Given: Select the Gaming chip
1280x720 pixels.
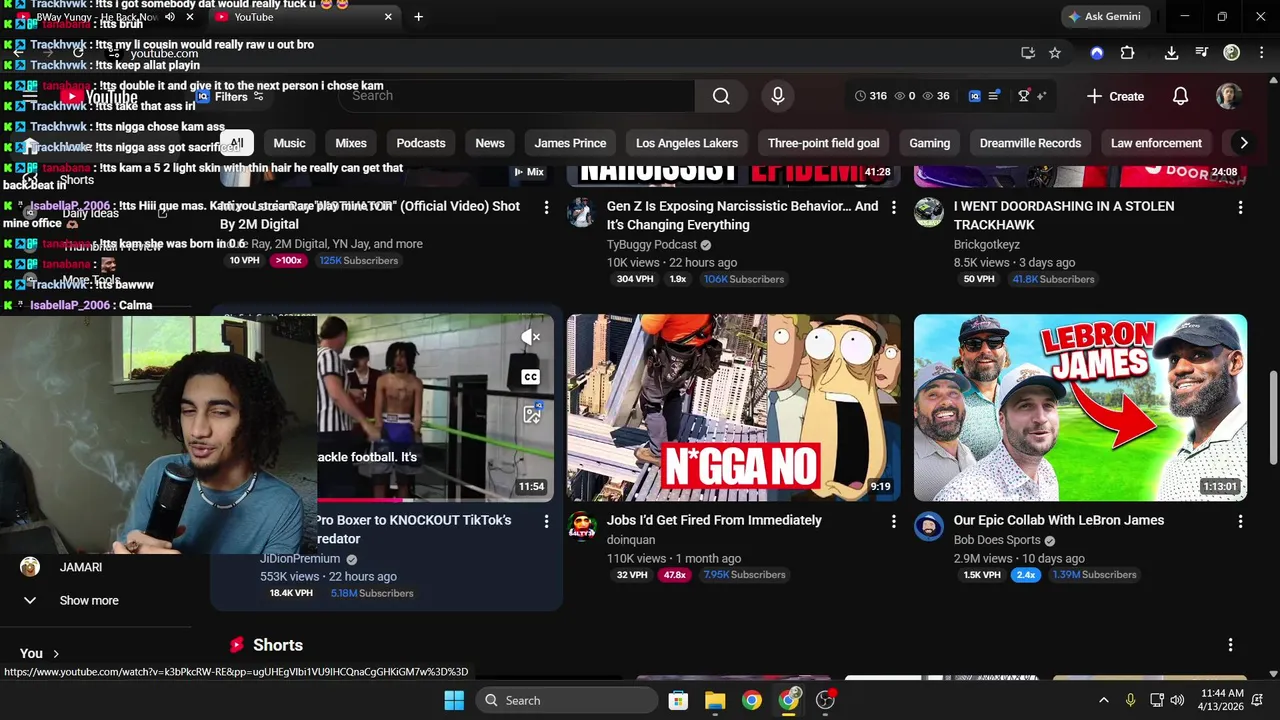Looking at the screenshot, I should click(x=930, y=143).
